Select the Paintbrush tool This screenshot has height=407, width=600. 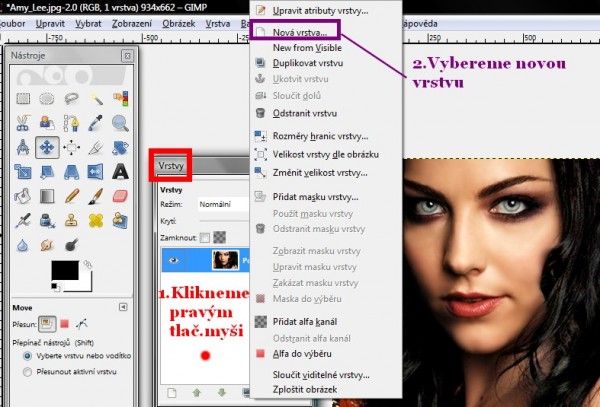[x=96, y=196]
